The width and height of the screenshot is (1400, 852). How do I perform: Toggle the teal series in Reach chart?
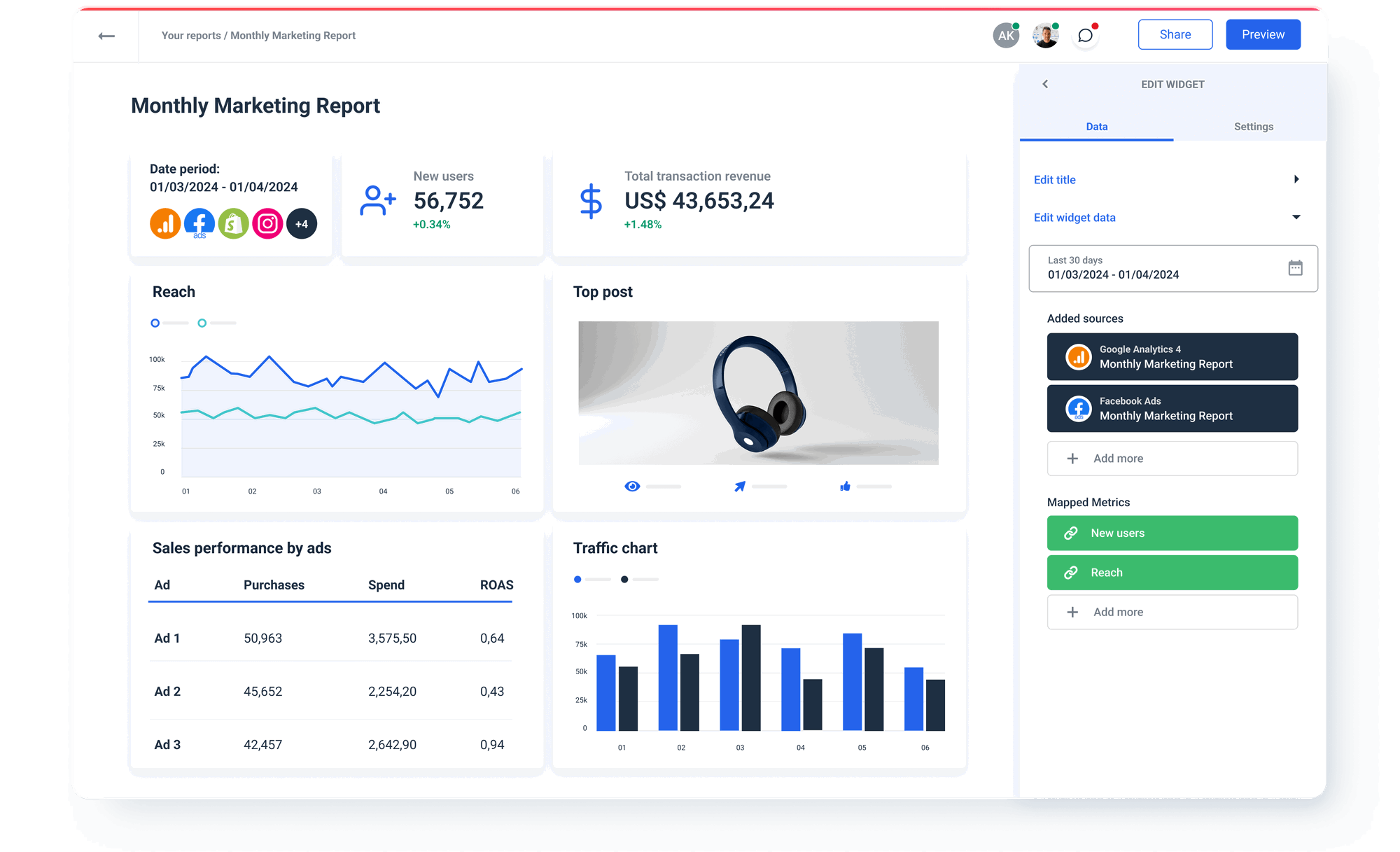[203, 323]
